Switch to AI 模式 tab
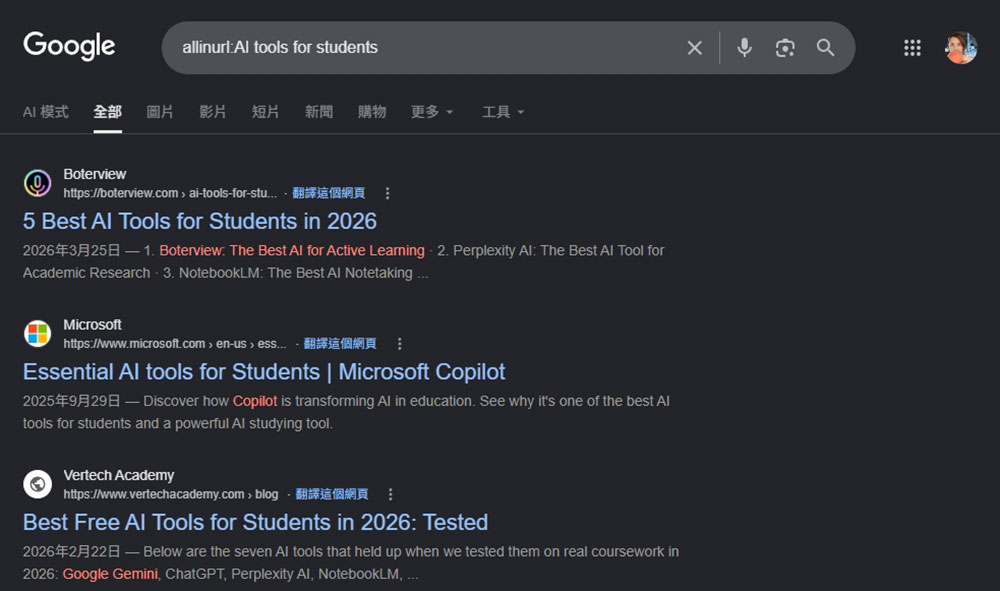Screen dimensions: 1000x591 (x=45, y=112)
